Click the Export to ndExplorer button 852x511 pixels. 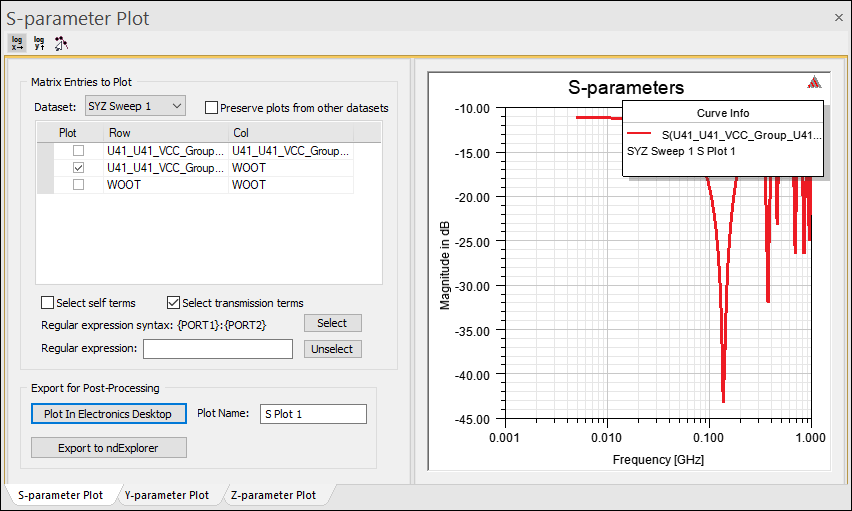108,447
